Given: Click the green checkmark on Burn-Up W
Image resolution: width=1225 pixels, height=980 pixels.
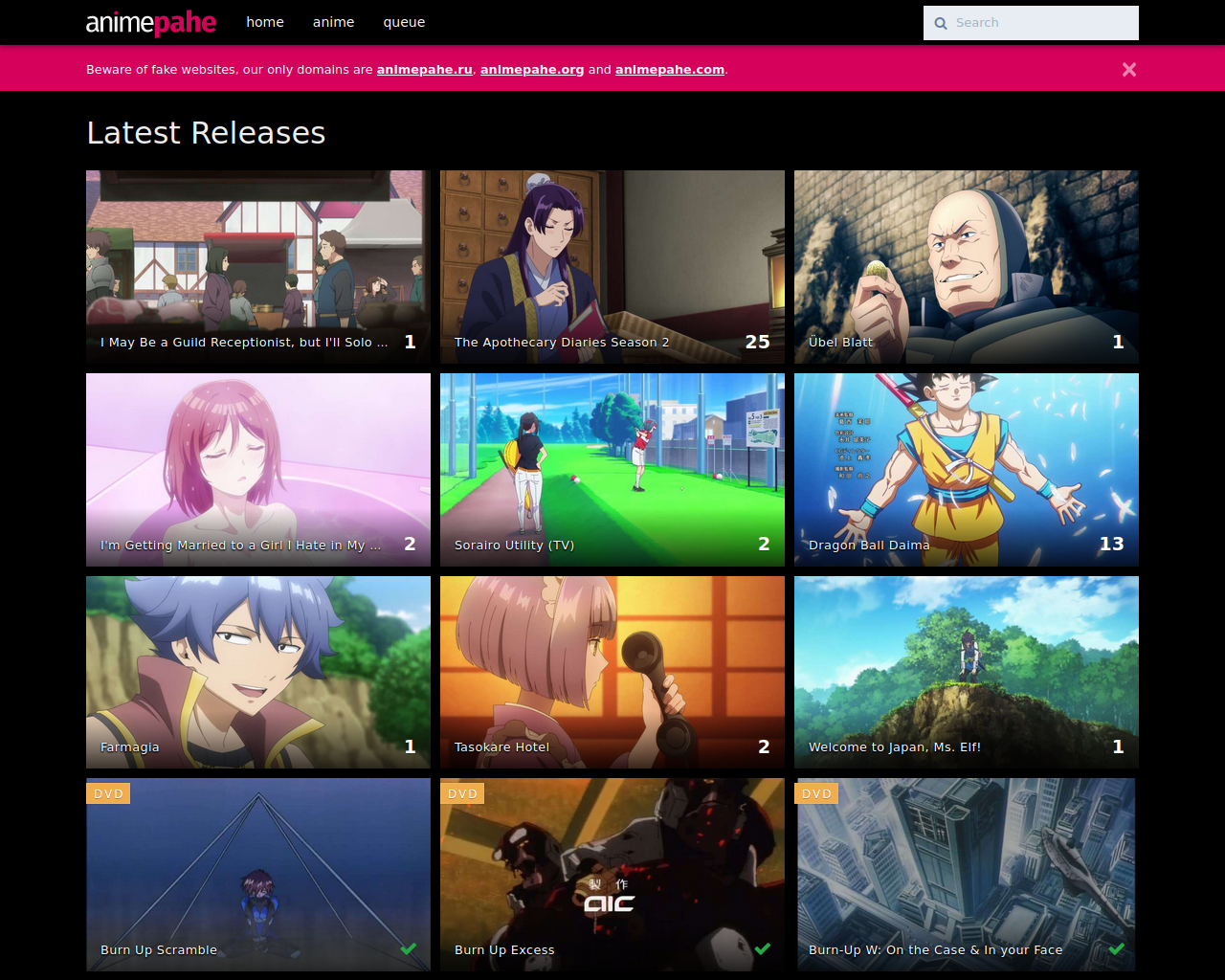Looking at the screenshot, I should [x=1117, y=948].
